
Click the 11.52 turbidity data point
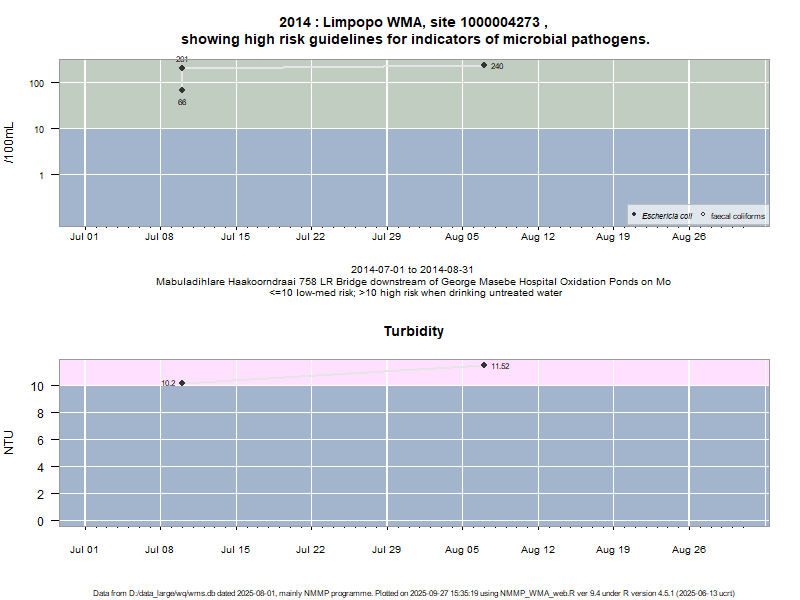point(484,365)
